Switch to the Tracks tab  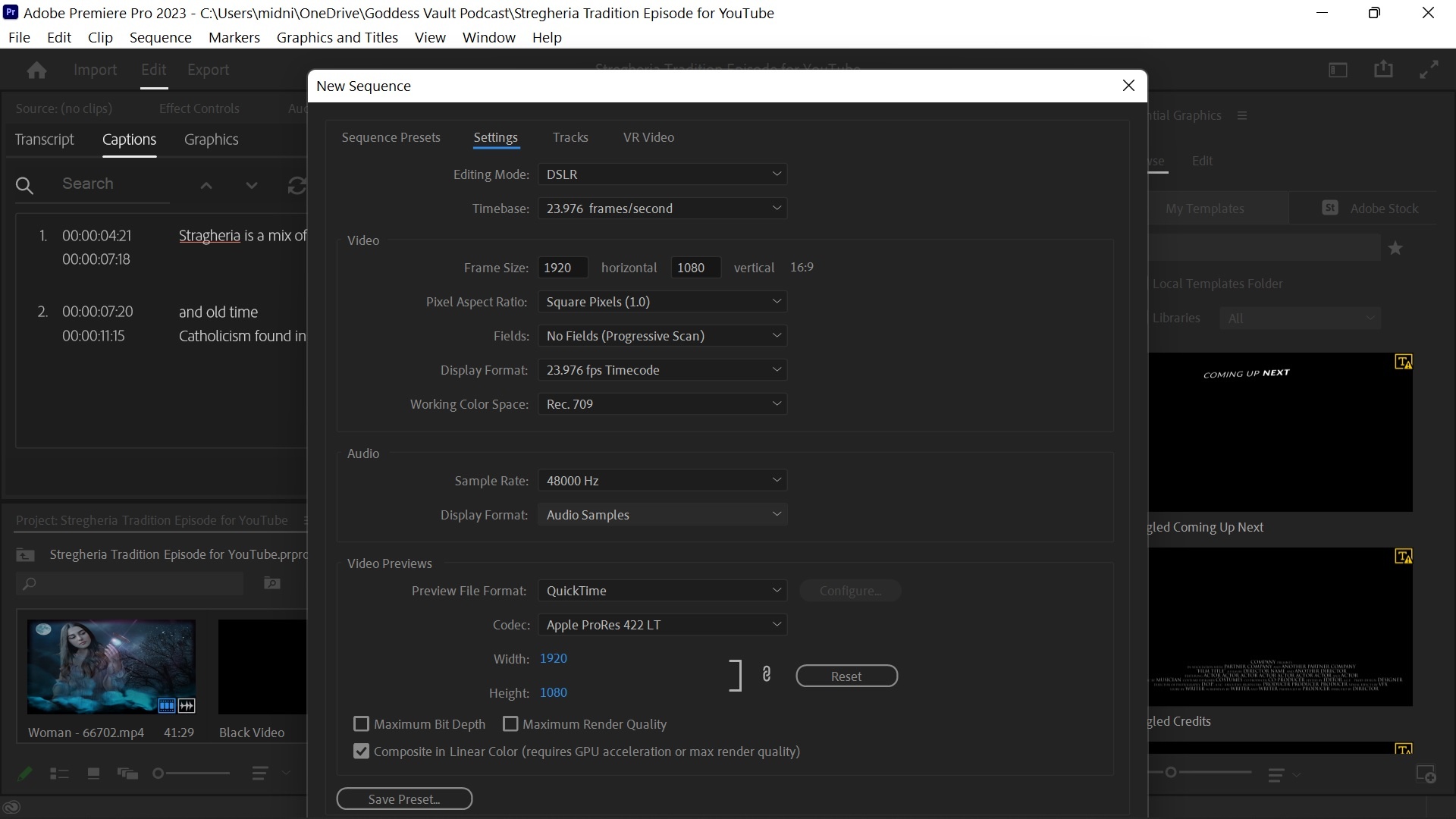click(570, 137)
